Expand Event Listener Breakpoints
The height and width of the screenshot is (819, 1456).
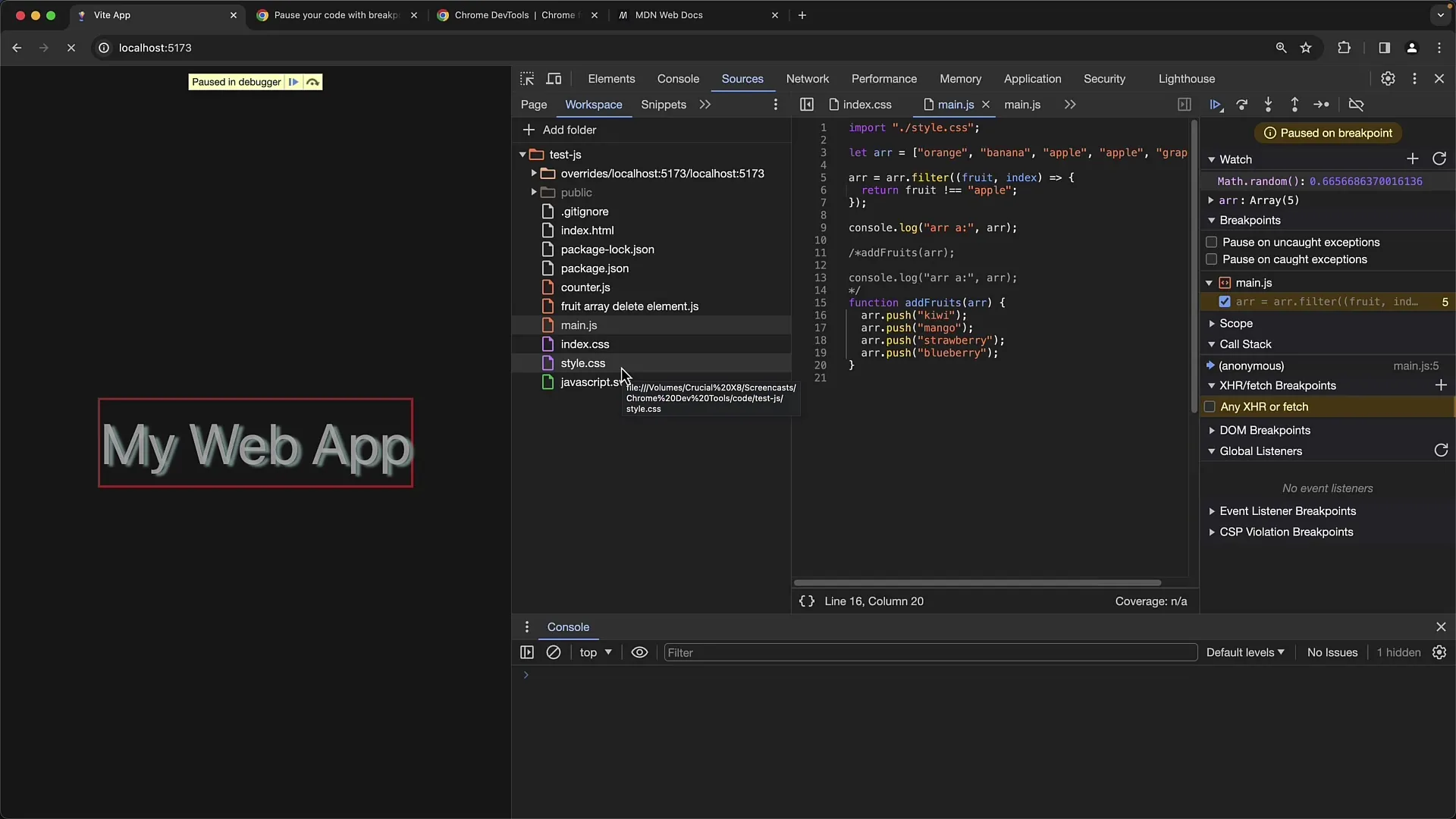(x=1211, y=512)
